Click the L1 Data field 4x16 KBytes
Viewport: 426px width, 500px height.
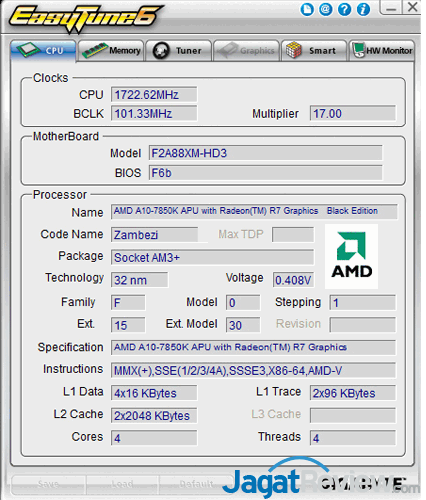click(x=154, y=393)
